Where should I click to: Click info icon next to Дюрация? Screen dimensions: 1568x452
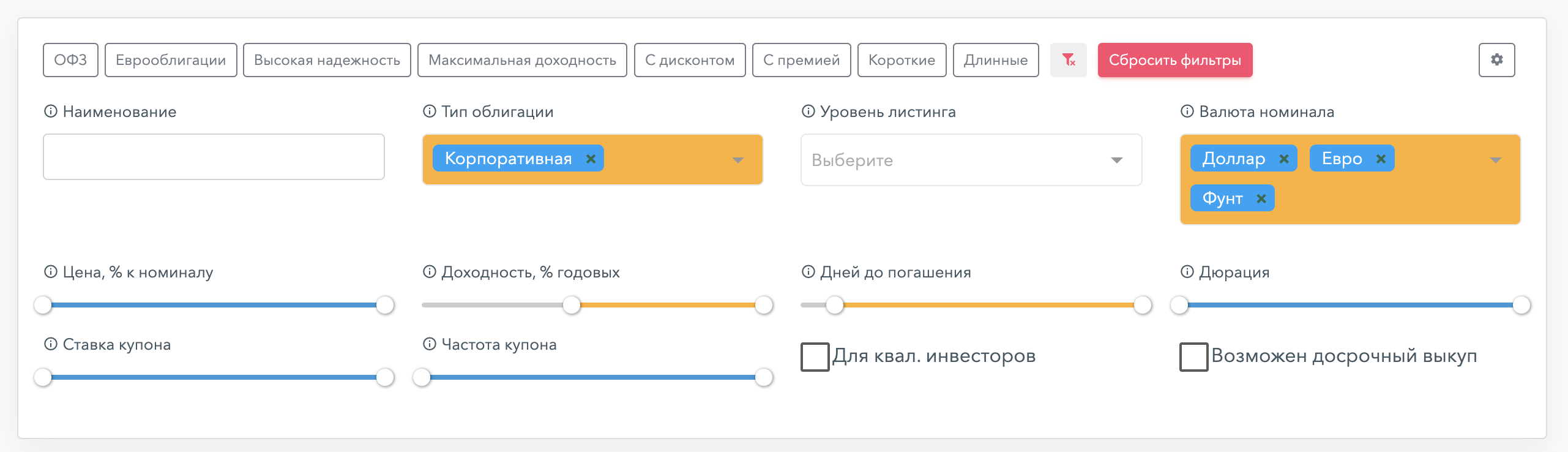click(x=1187, y=272)
